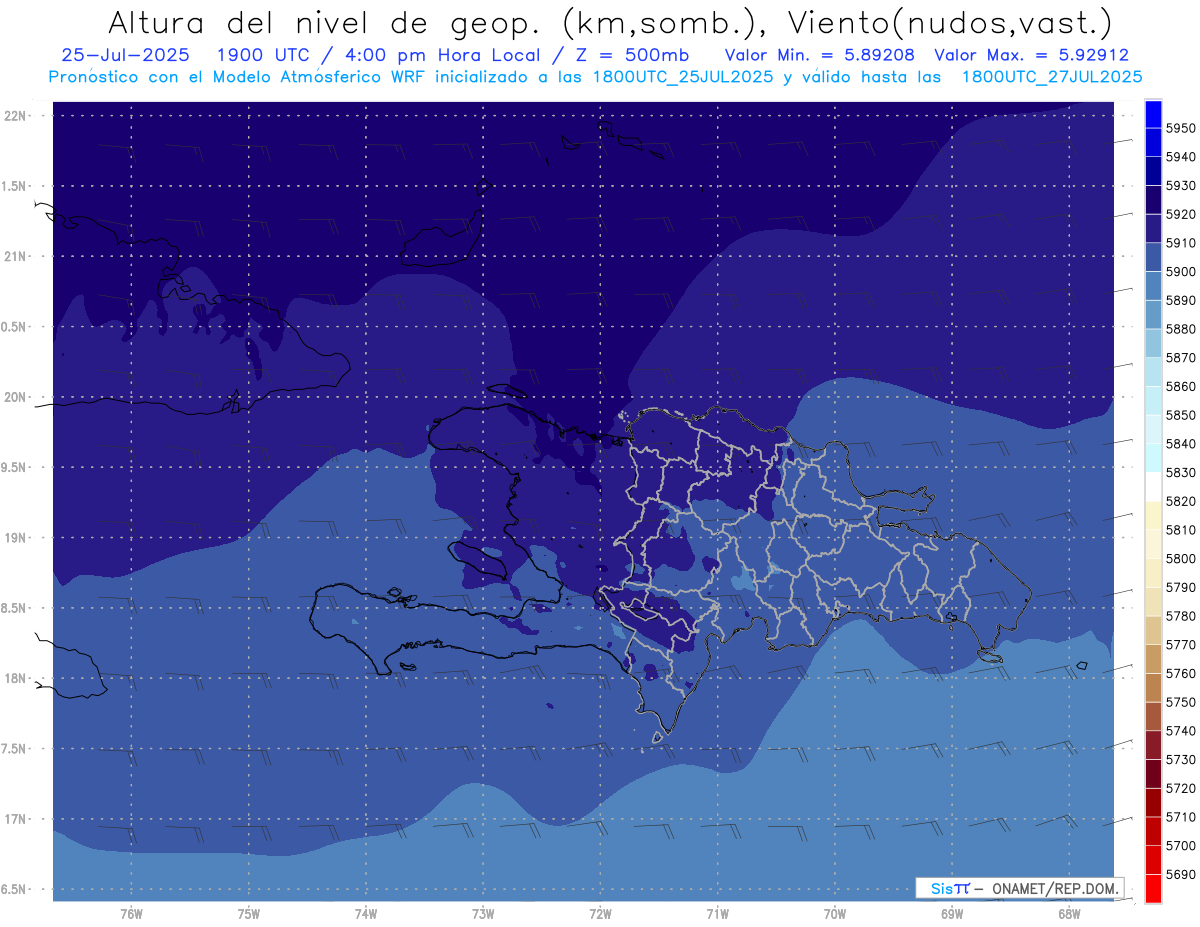Screen dimensions: 1200x927
Task: Pick the colorbar swatch between 5700 and 5710
Action: pos(1153,831)
